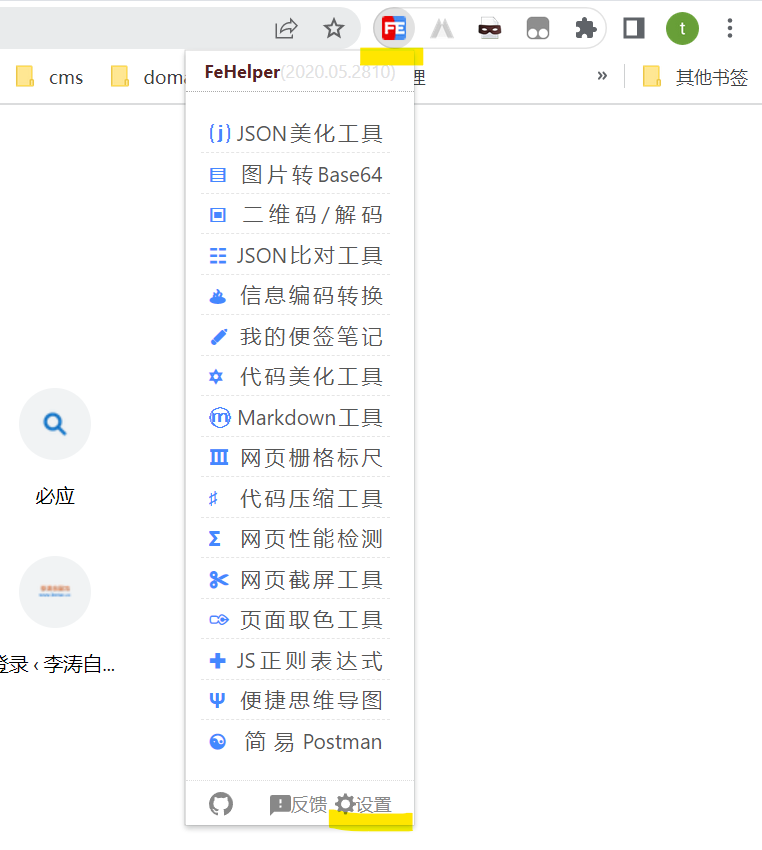
Task: Click the 简易 Postman text label
Action: [x=313, y=742]
